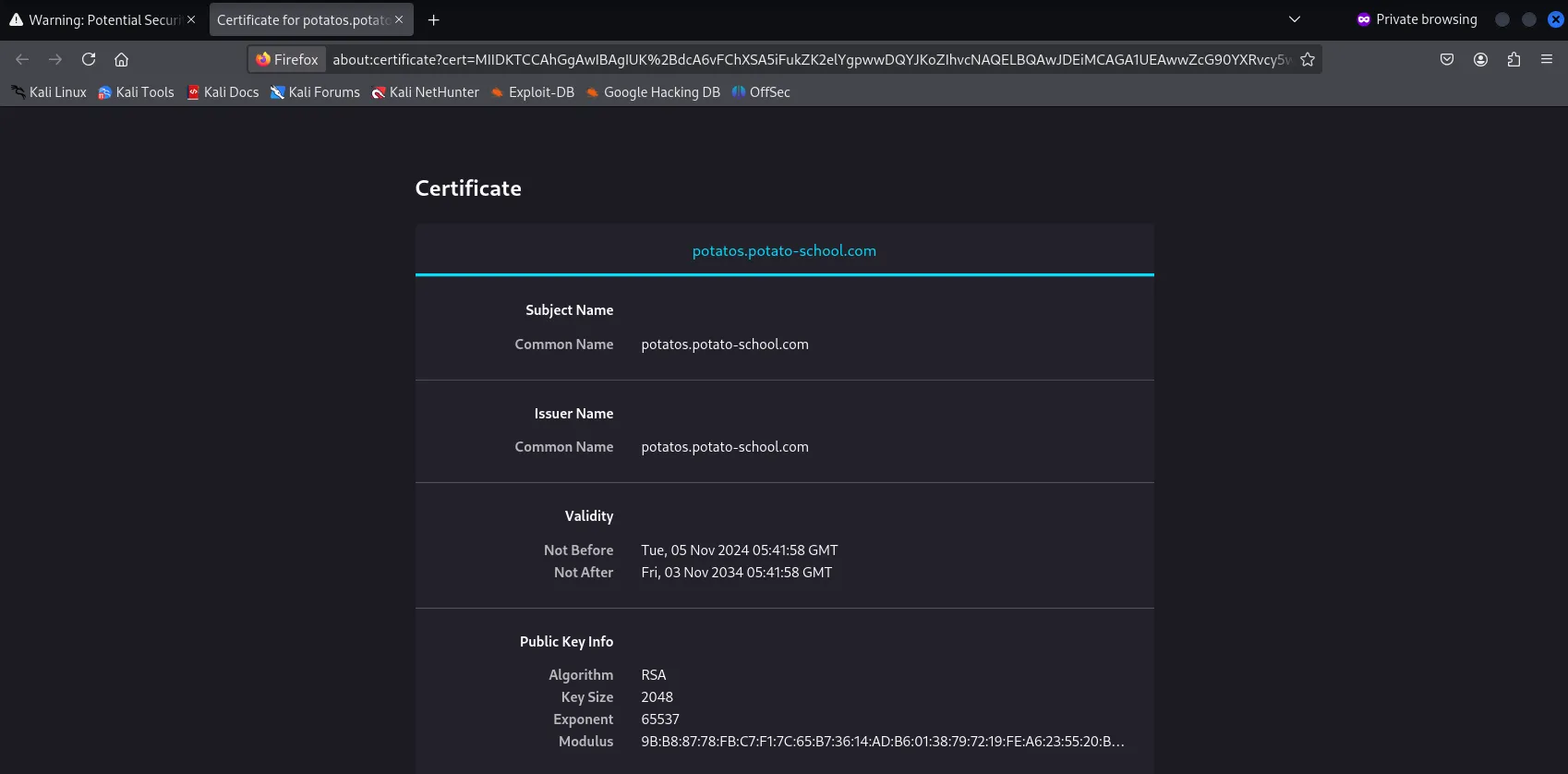Viewport: 1568px width, 774px height.
Task: Open Exploit-DB bookmark
Action: point(532,92)
